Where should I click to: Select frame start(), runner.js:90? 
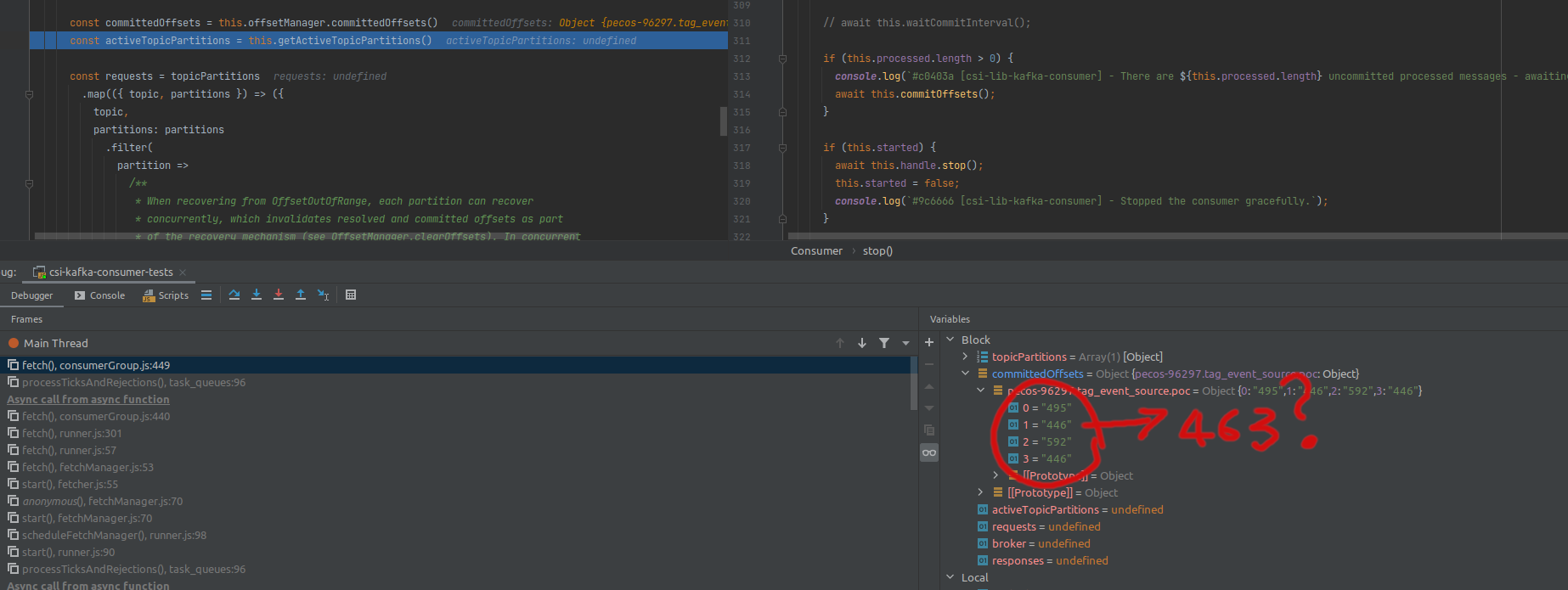pyautogui.click(x=455, y=552)
